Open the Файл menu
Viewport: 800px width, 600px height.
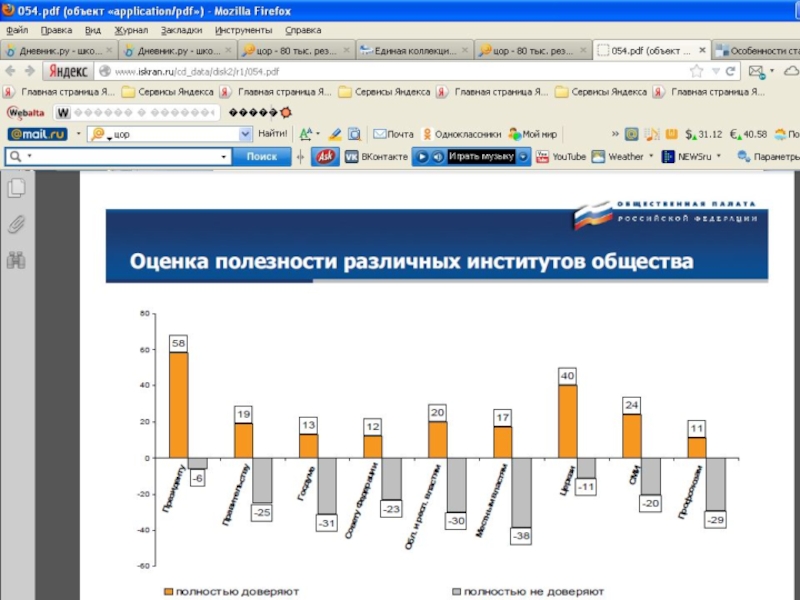click(17, 30)
